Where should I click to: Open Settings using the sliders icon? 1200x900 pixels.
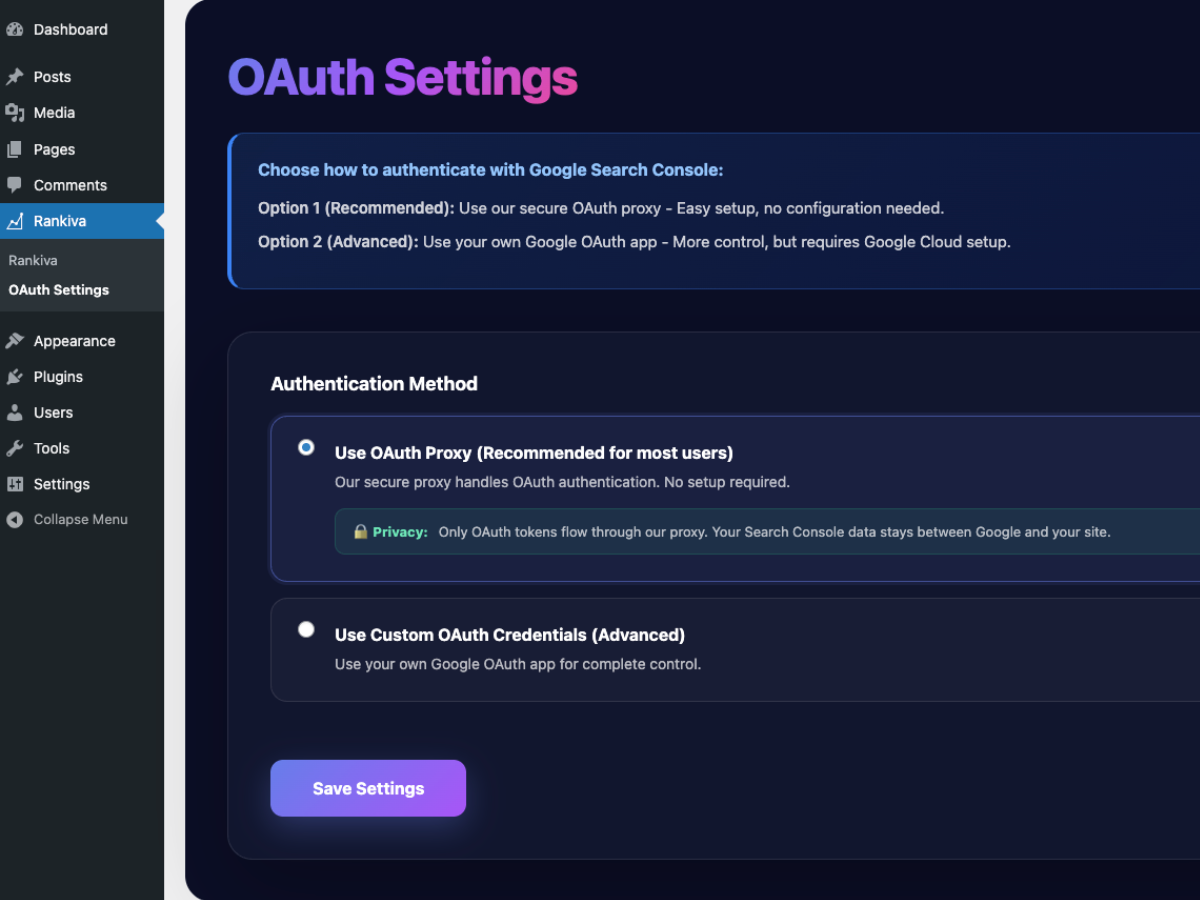coord(17,484)
